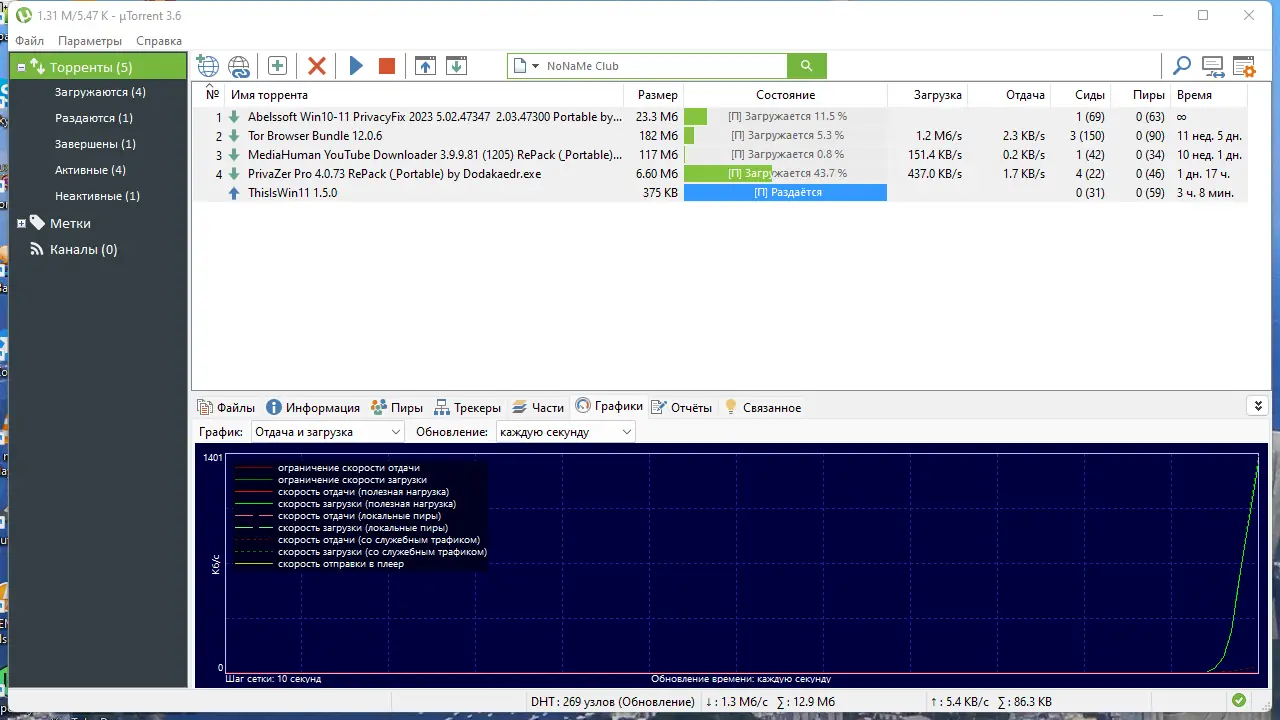
Task: Click the blue Раздаётся progress bar
Action: [x=785, y=193]
